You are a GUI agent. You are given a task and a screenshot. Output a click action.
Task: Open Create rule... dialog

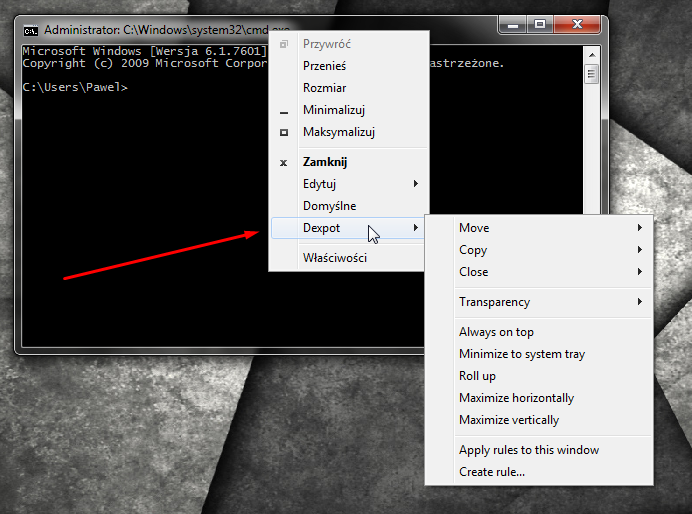(539, 472)
